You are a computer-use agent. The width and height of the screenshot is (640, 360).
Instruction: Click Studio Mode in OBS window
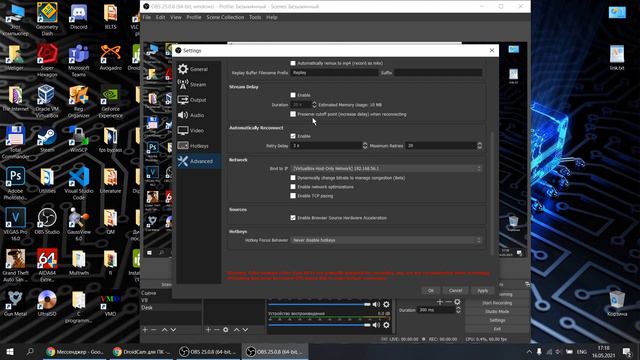[497, 311]
